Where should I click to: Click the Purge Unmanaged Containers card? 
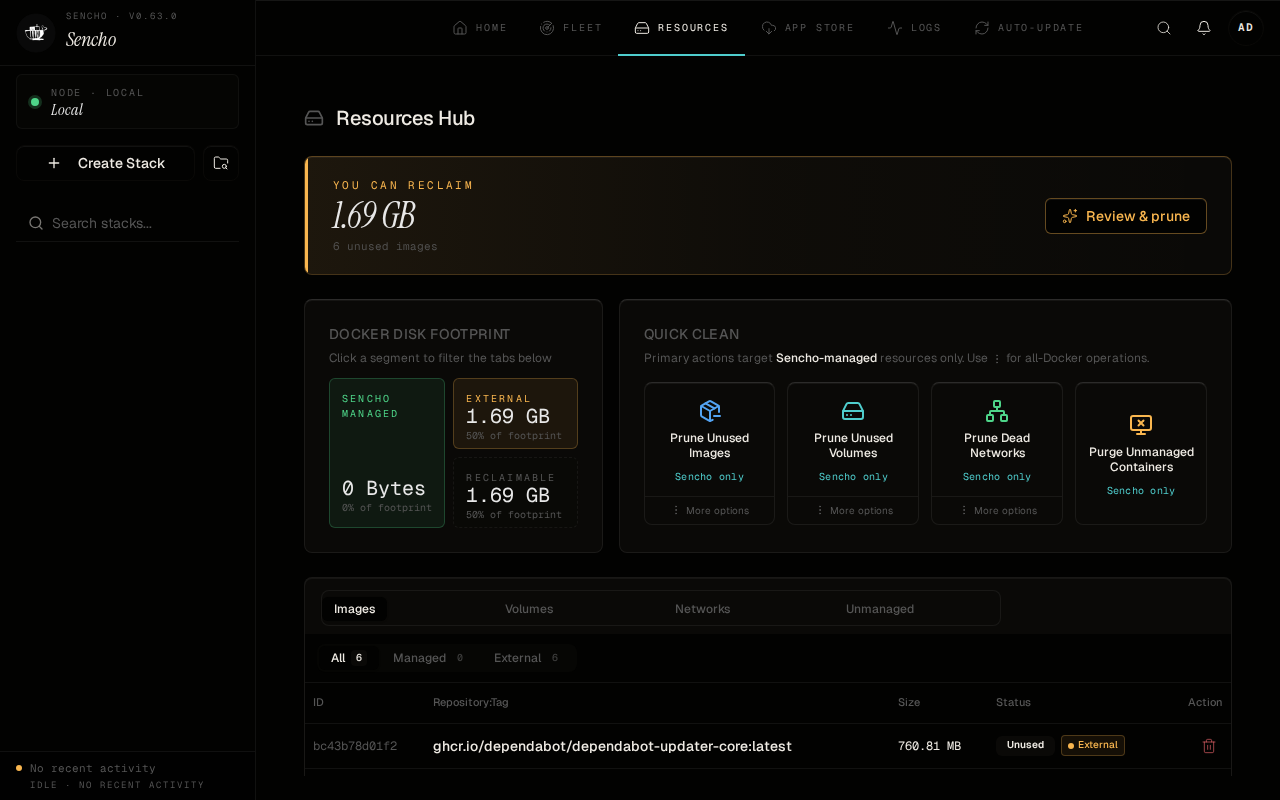(1141, 454)
